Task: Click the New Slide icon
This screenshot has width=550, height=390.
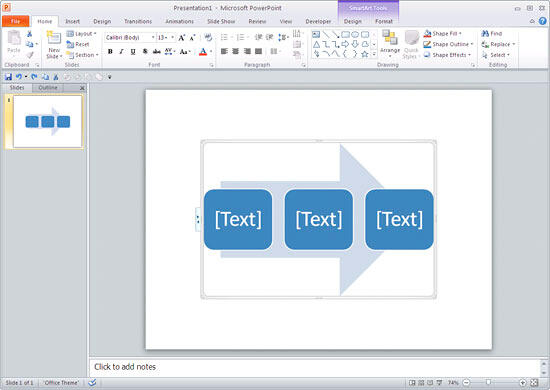Action: tap(54, 38)
